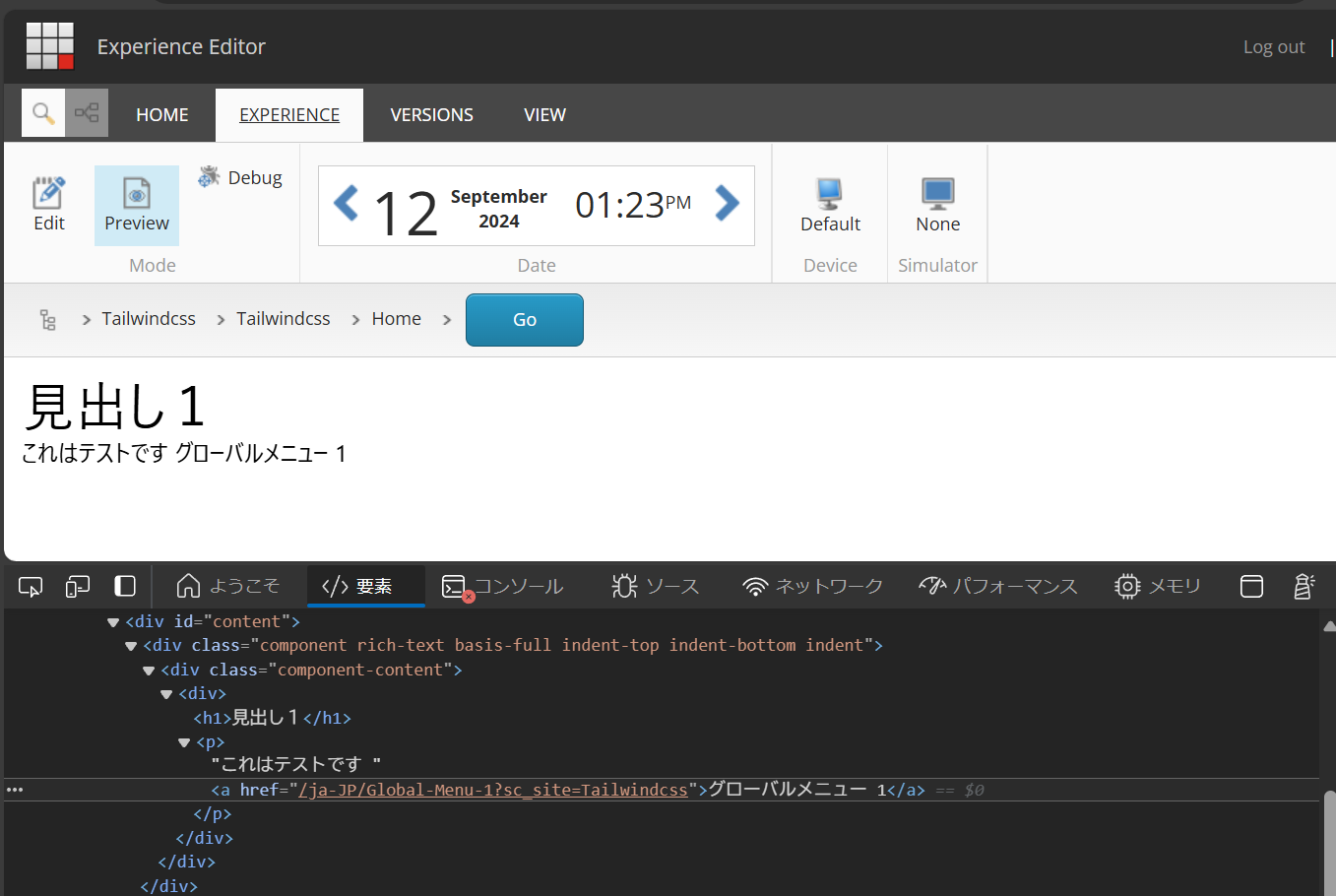Choose the Default device
This screenshot has width=1336, height=896.
coord(830,205)
